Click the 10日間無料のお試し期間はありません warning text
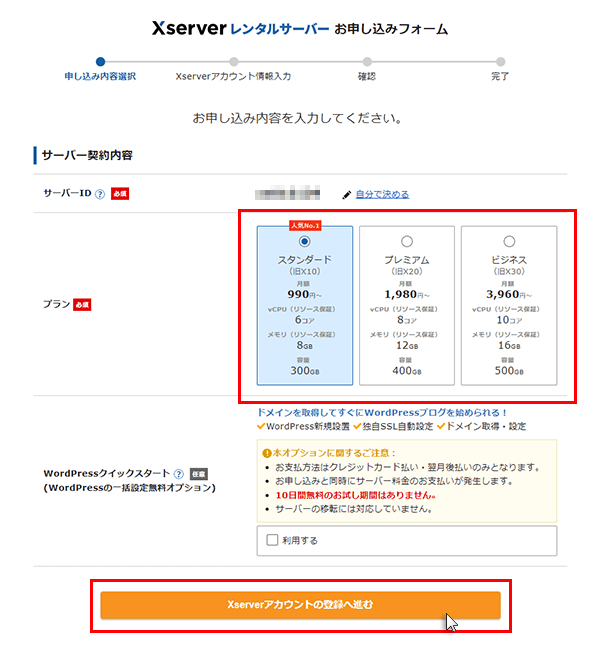The image size is (600, 646). pos(356,495)
